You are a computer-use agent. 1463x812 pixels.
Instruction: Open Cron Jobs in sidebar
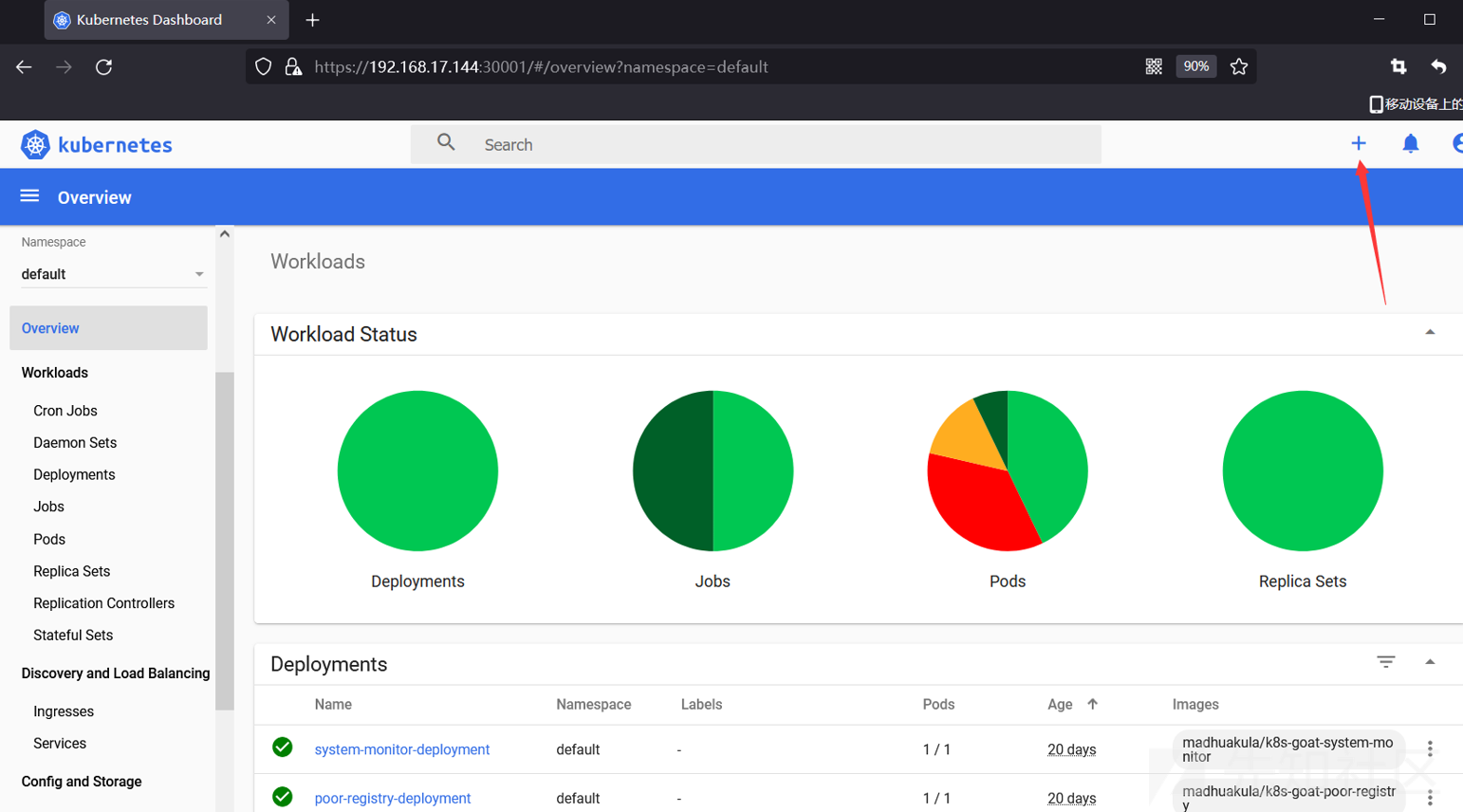click(65, 411)
